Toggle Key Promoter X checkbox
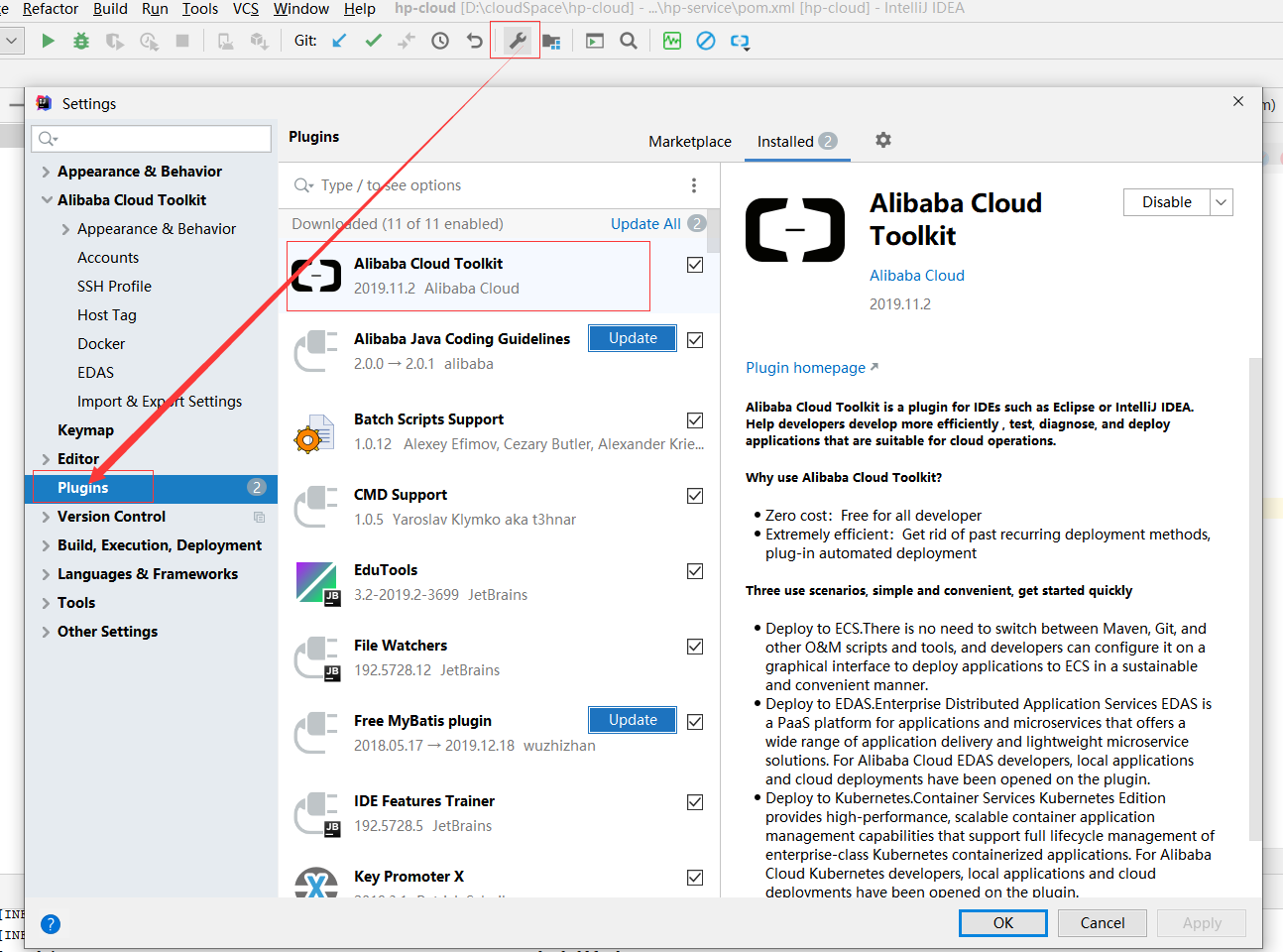 [x=695, y=878]
